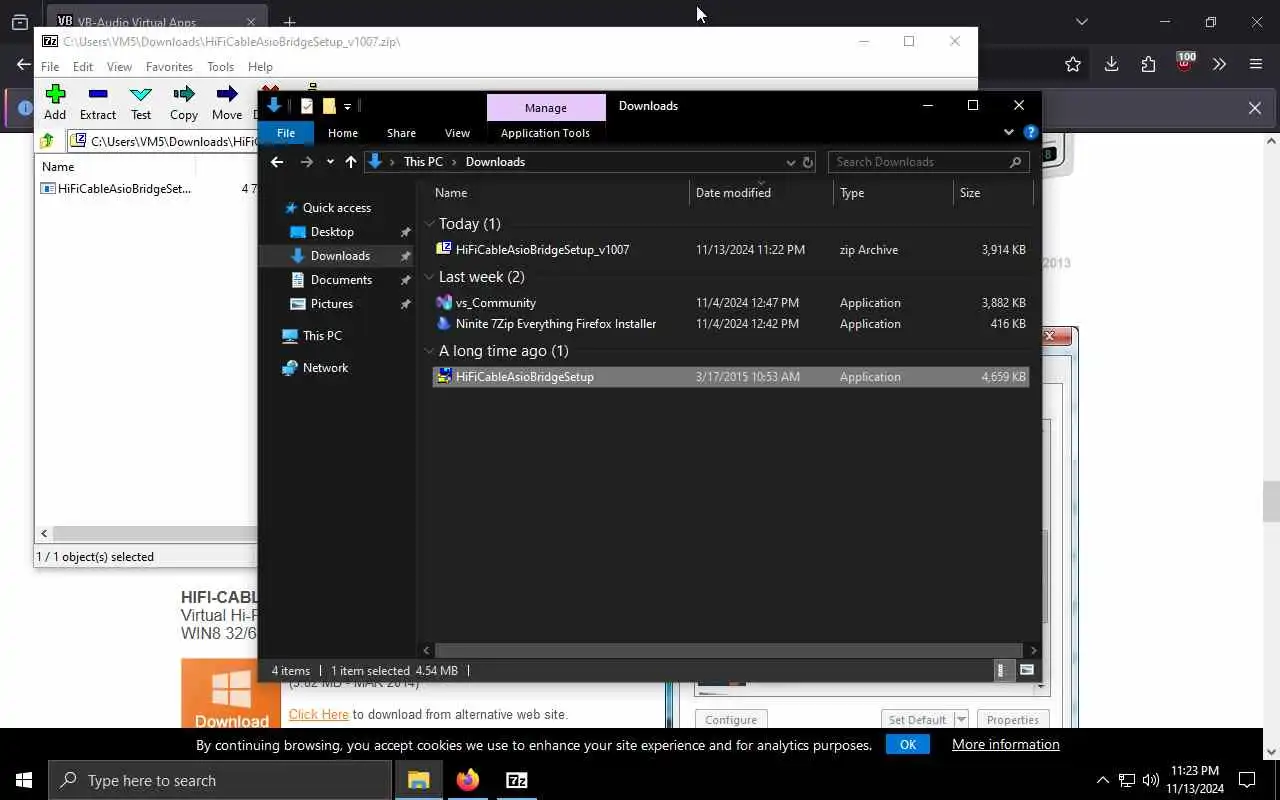This screenshot has height=800, width=1280.
Task: Select HiFiCableAsioBridgeSetup_v1007 zip archive
Action: pyautogui.click(x=731, y=250)
